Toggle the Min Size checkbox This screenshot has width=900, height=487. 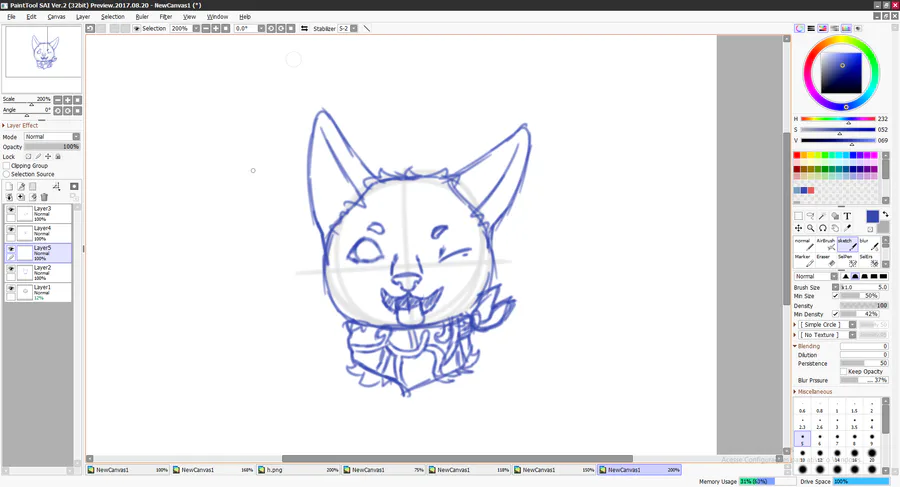835,296
